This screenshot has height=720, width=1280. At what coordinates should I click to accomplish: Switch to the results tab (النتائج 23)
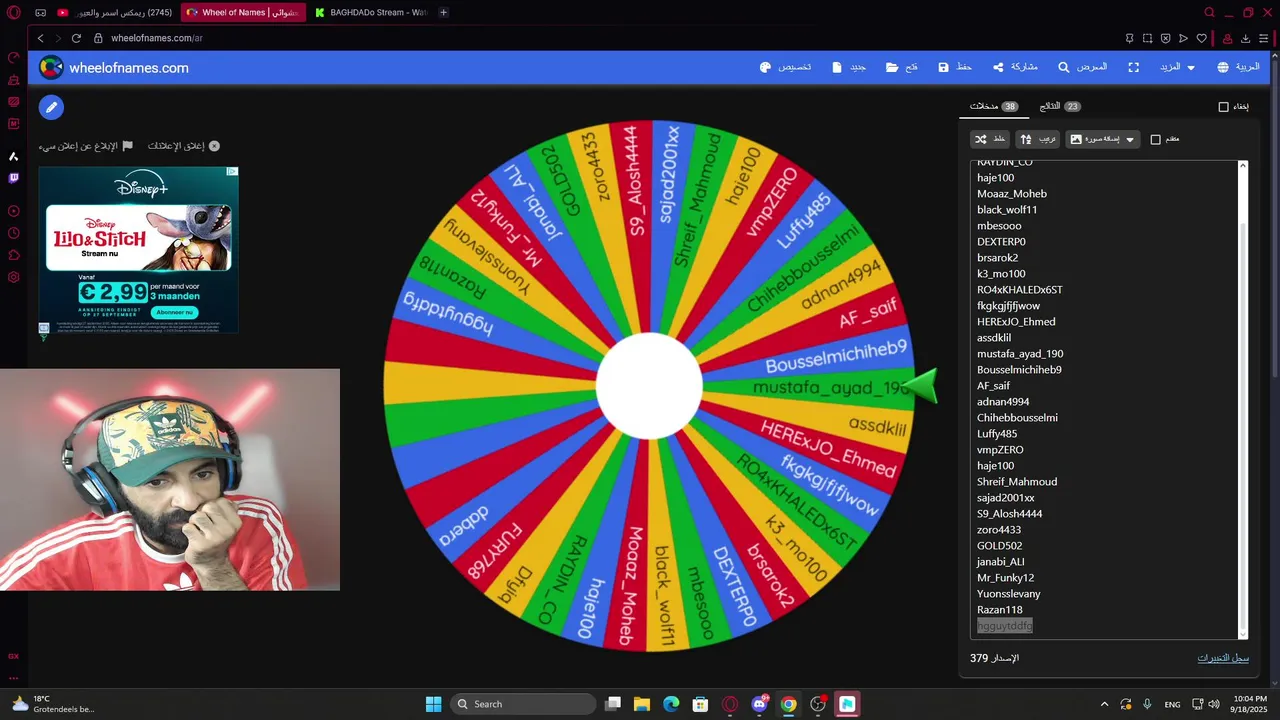pos(1060,106)
